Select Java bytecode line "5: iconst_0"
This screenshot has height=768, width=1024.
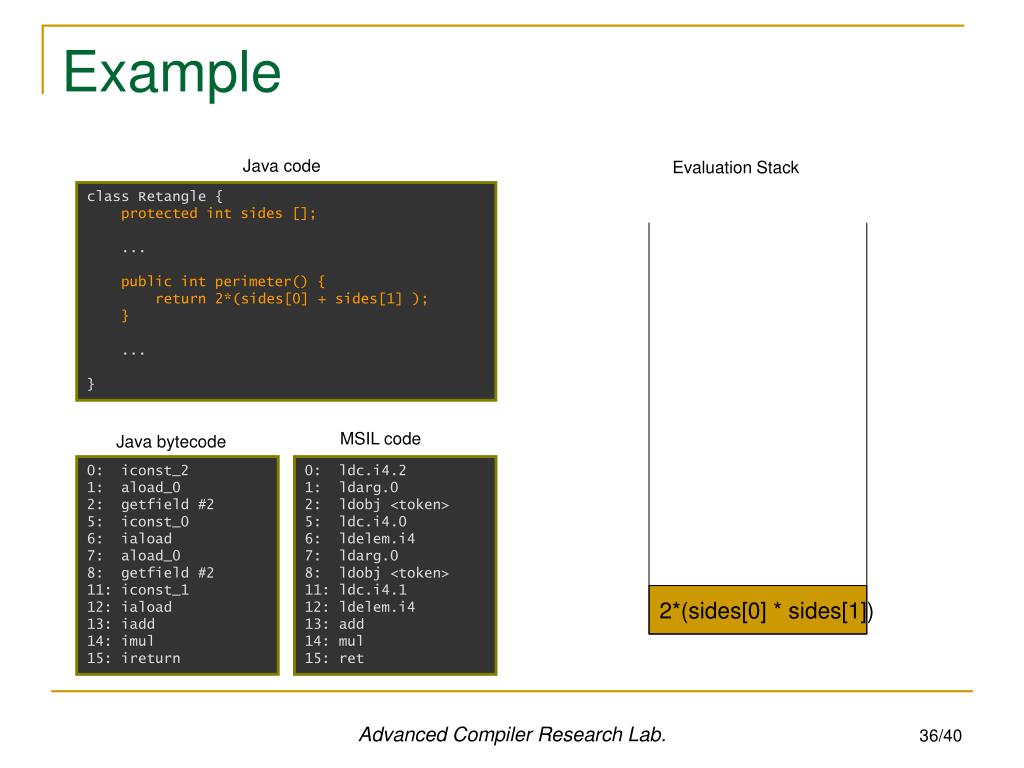[x=138, y=521]
